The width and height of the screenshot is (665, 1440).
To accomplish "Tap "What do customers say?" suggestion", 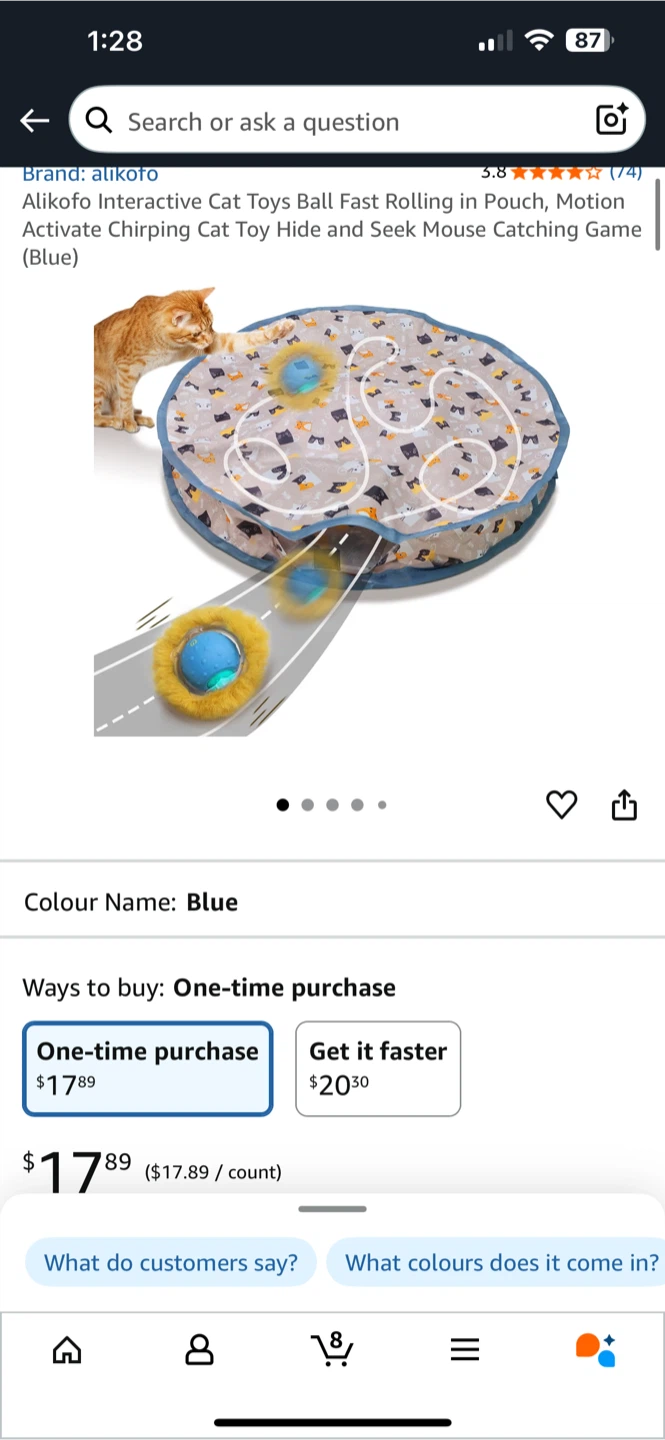I will point(170,1262).
